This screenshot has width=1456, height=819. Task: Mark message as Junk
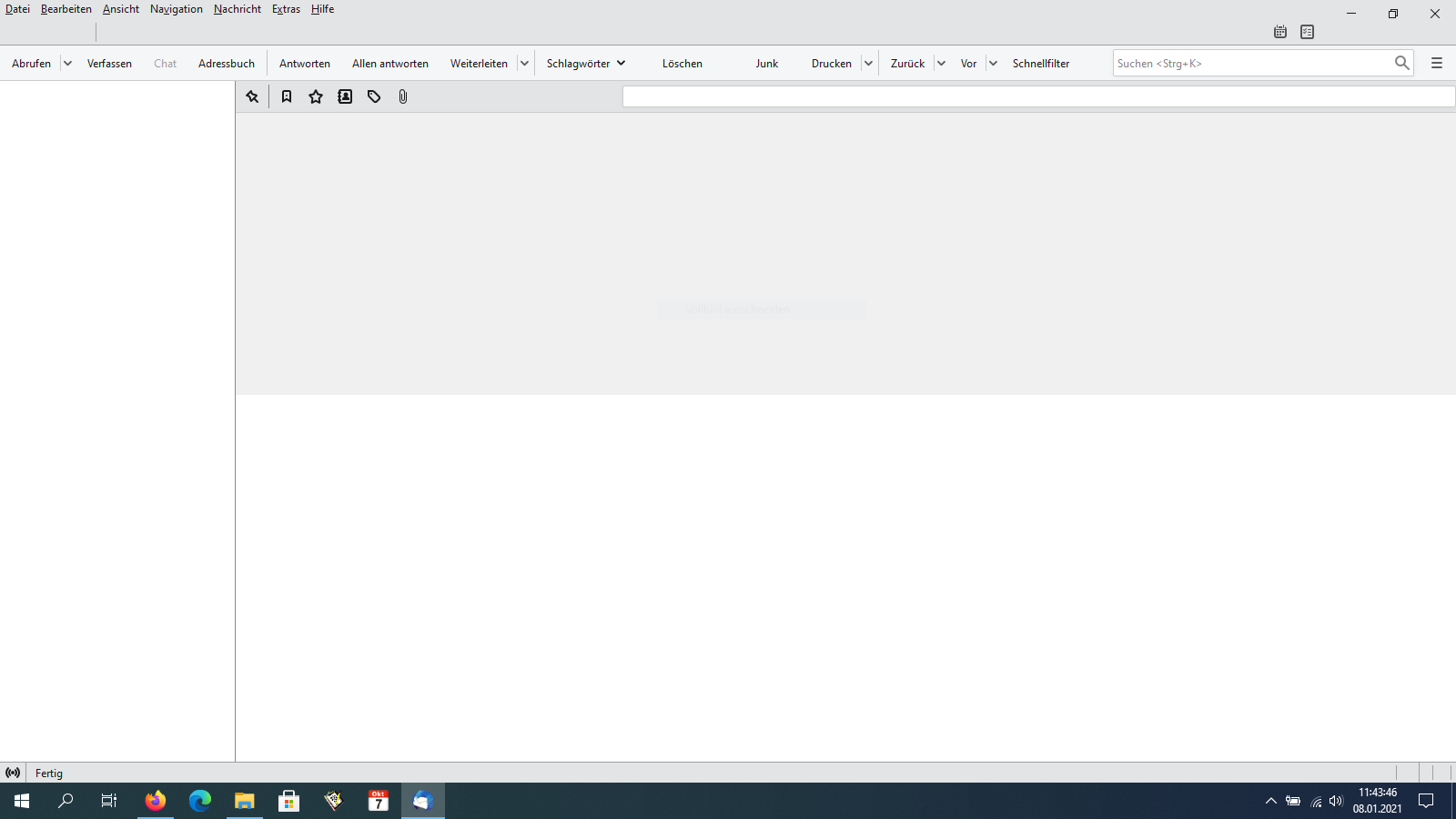click(x=767, y=64)
